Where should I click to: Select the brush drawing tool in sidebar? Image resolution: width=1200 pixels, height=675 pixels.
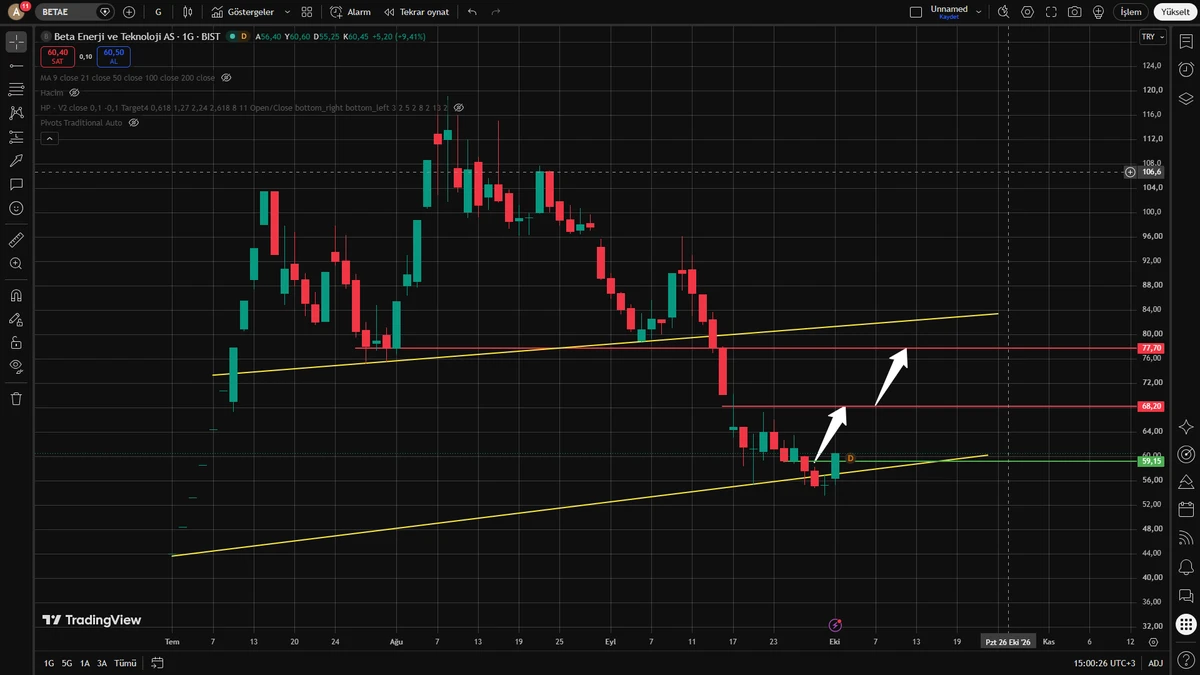[16, 161]
